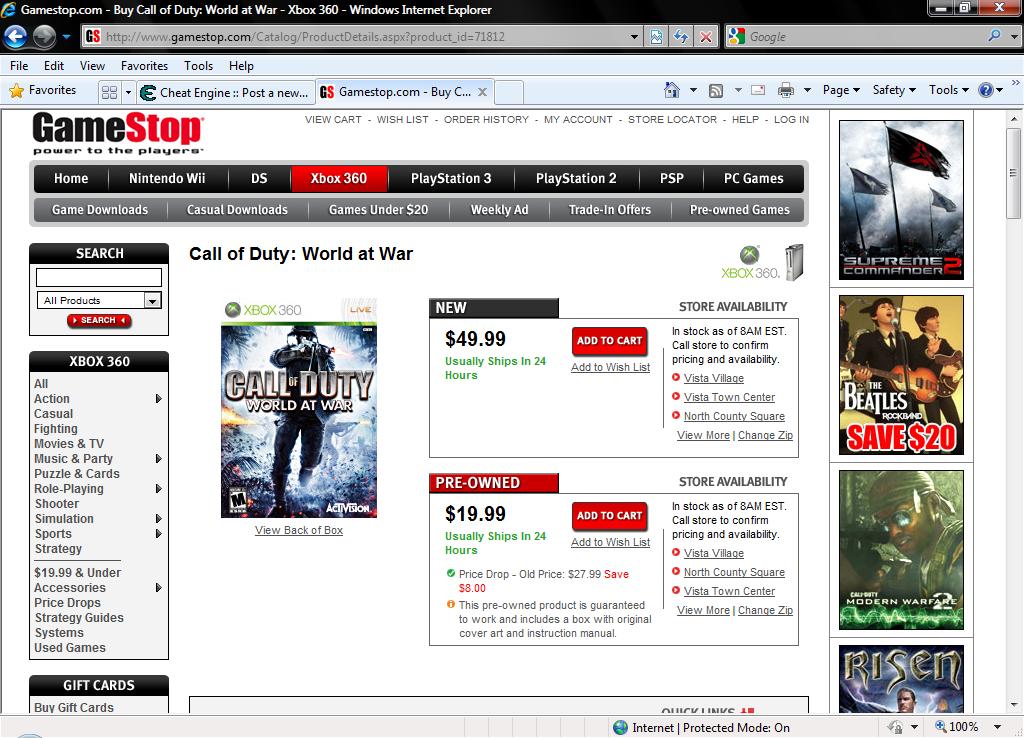Open the All Products search dropdown
Screen dimensions: 1024x738
[x=152, y=300]
